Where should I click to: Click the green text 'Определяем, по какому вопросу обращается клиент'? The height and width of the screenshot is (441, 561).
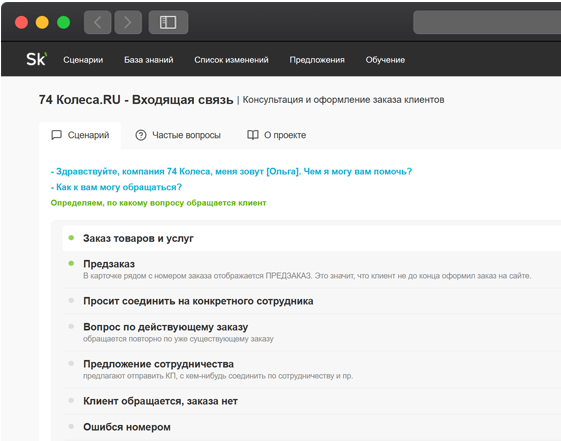point(158,203)
